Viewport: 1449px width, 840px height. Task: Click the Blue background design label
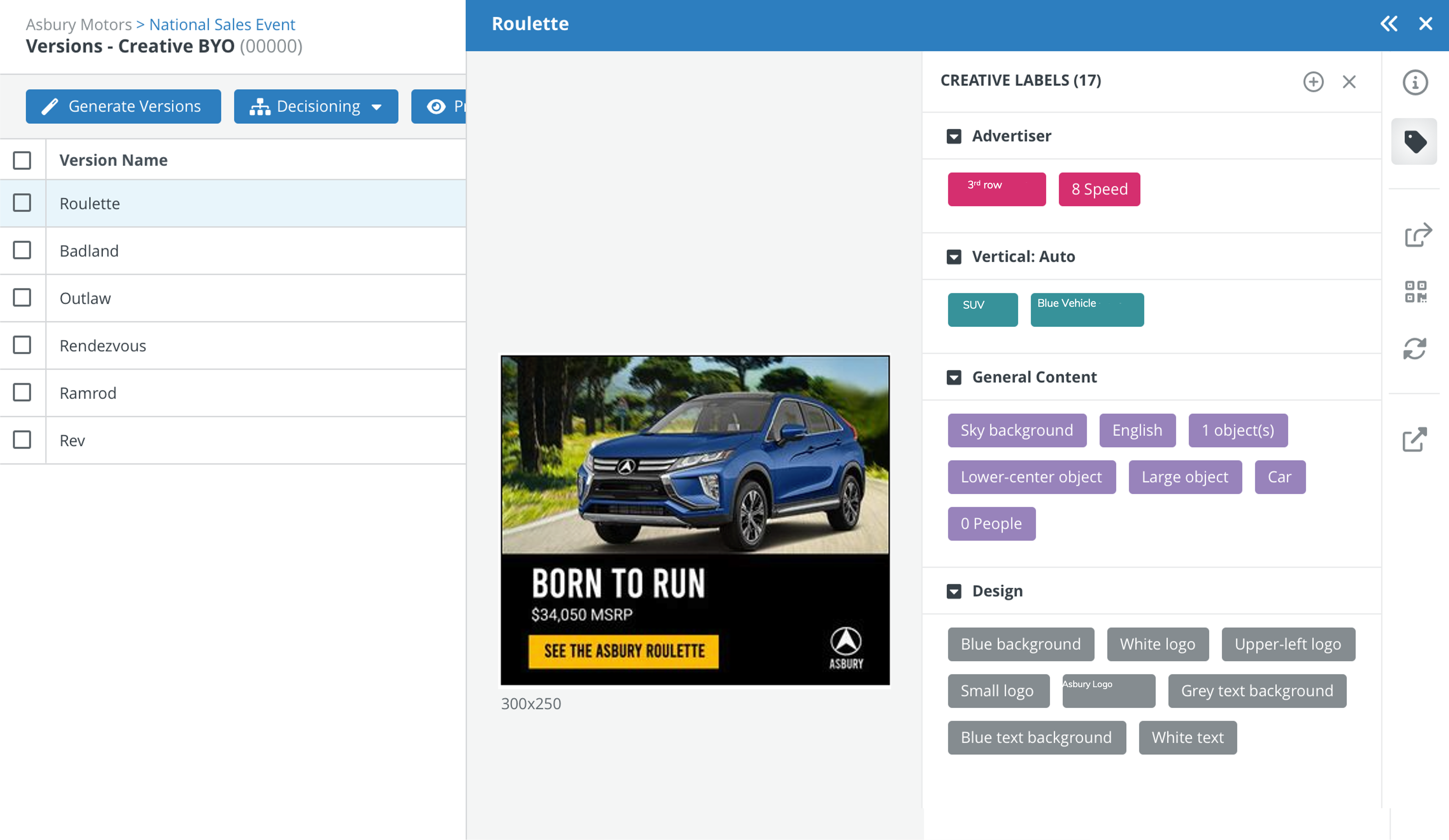click(1020, 645)
